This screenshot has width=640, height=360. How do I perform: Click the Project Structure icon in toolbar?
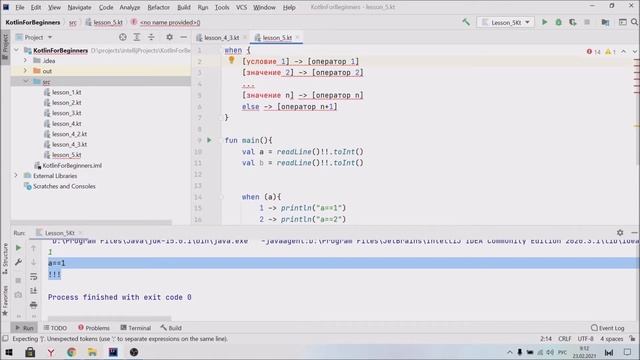[605, 22]
